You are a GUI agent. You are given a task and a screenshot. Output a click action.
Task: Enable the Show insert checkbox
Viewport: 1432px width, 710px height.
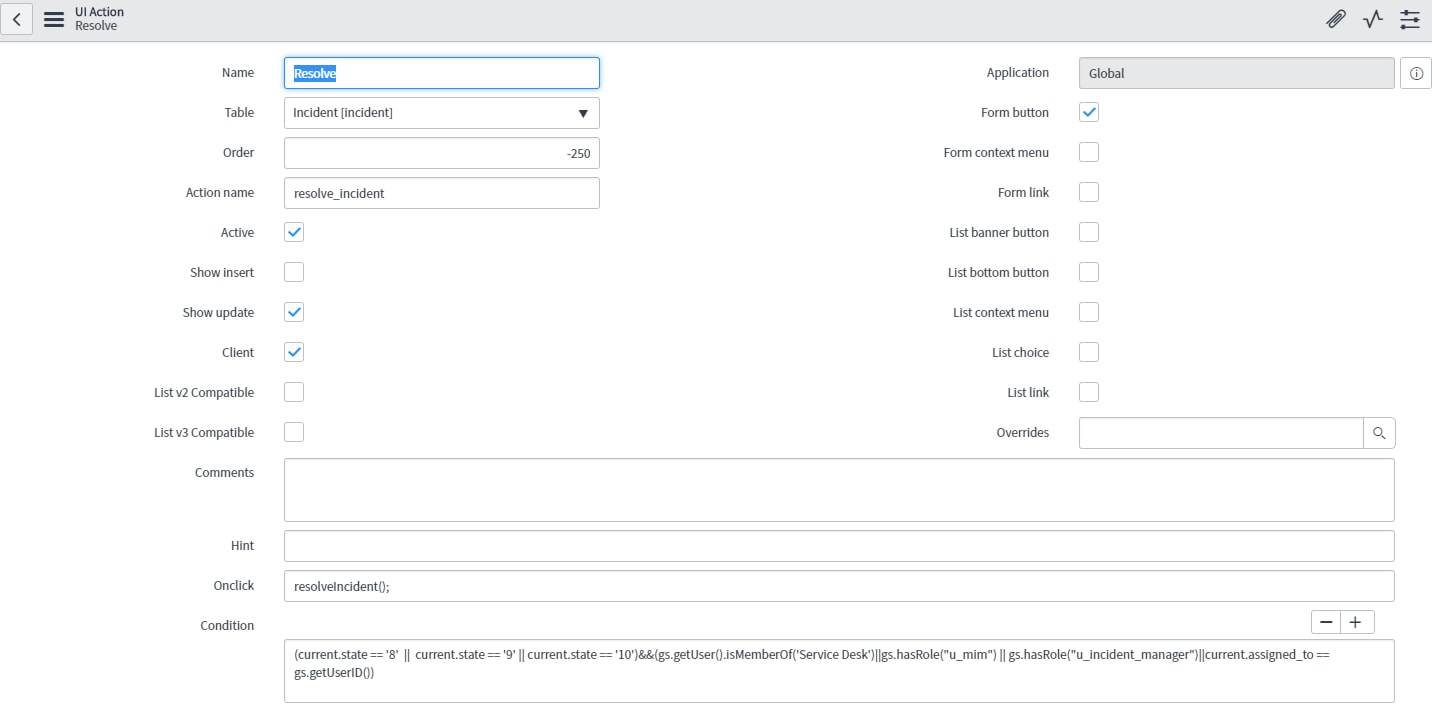tap(294, 272)
